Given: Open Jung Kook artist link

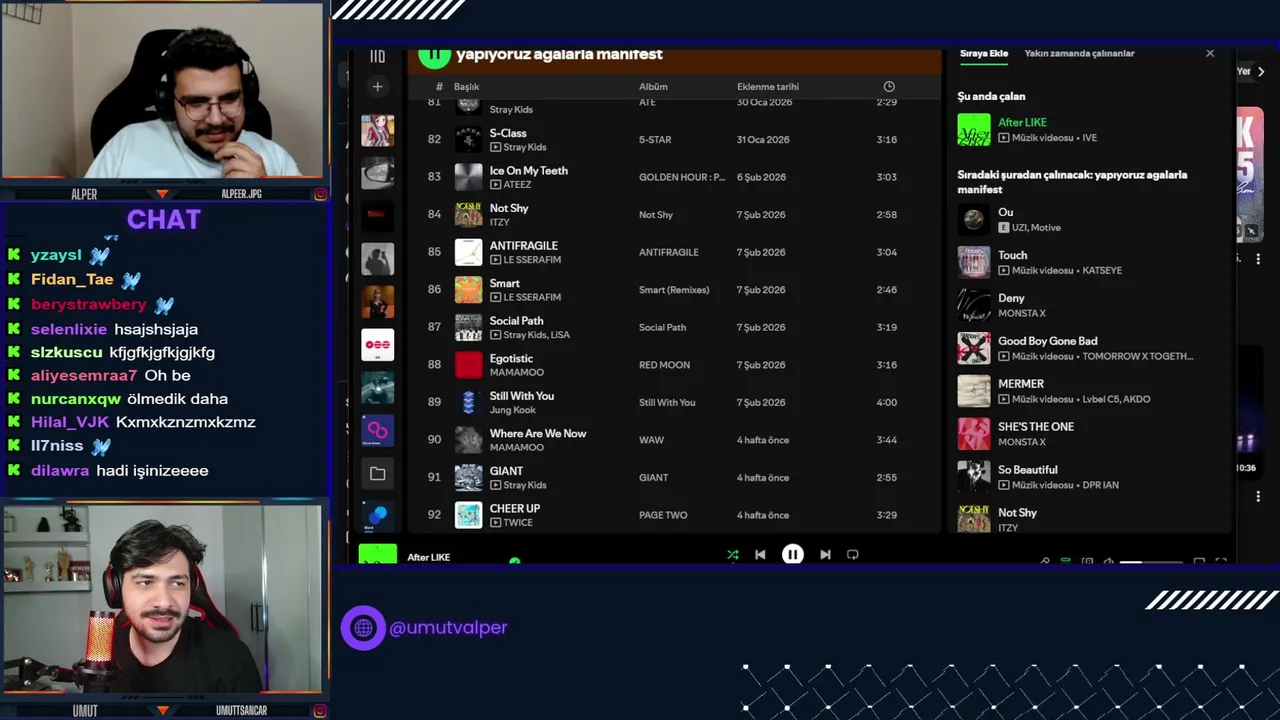Looking at the screenshot, I should 513,410.
